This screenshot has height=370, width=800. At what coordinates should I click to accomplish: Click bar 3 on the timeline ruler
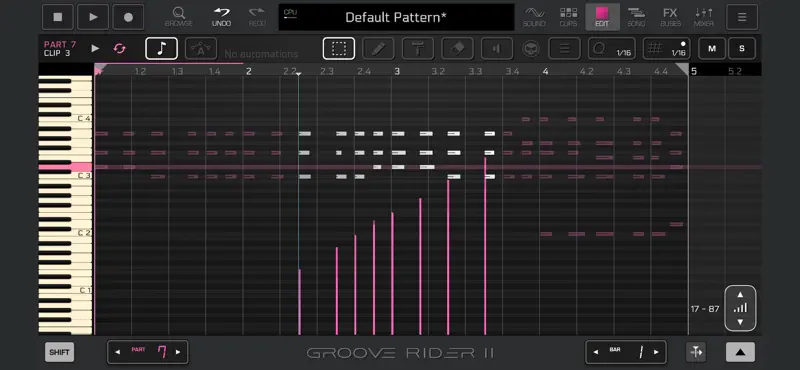397,71
